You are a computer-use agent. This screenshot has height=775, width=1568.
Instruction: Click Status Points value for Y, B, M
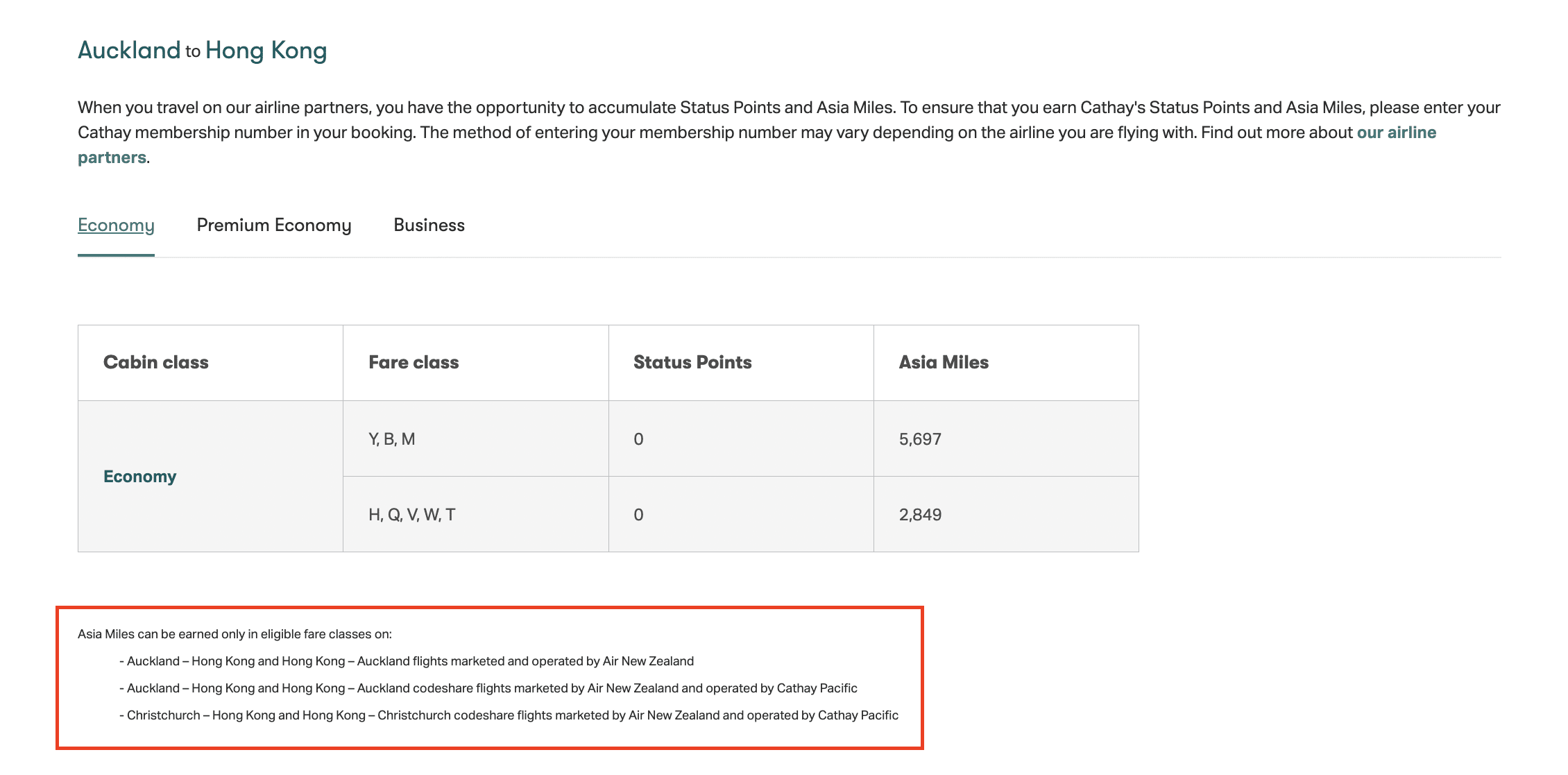(x=638, y=439)
